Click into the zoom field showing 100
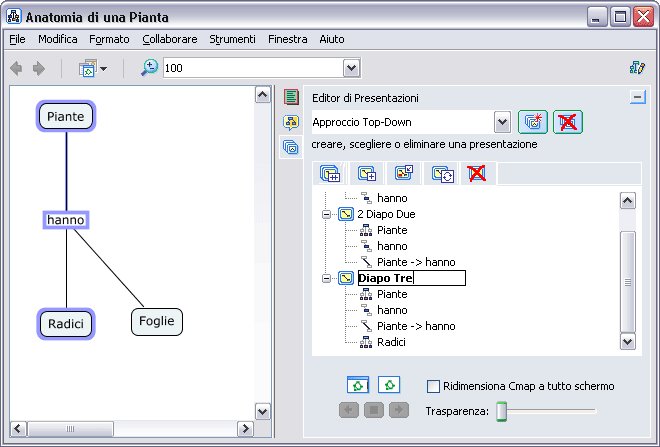The image size is (660, 447). tap(253, 68)
